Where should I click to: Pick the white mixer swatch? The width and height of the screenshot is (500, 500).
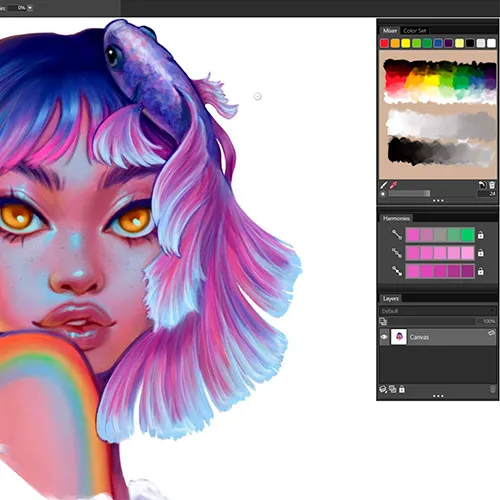coord(491,43)
